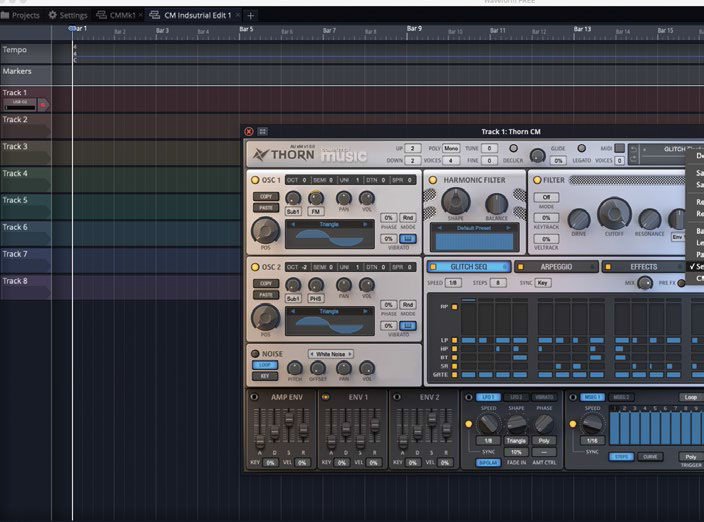The width and height of the screenshot is (704, 522).
Task: Toggle Harmonic Filter power LED
Action: [x=433, y=180]
